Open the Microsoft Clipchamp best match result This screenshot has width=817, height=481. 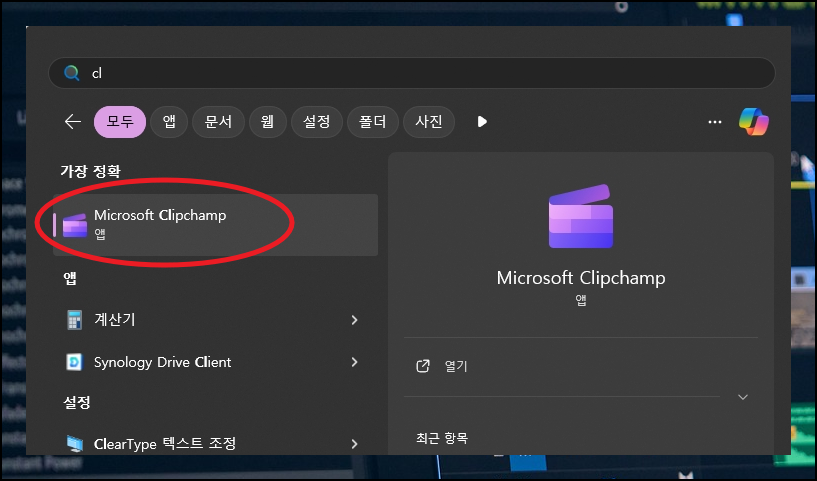tap(216, 225)
